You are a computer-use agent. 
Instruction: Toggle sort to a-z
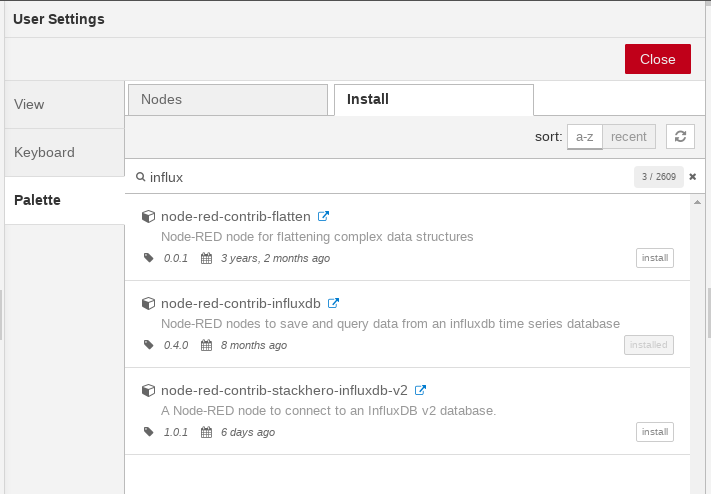pyautogui.click(x=584, y=137)
